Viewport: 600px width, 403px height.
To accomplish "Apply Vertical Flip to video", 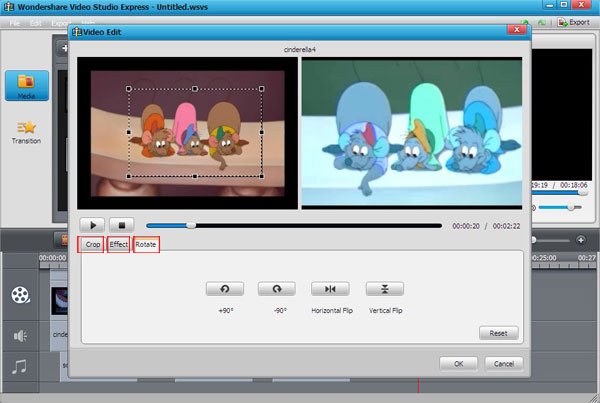I will tap(384, 289).
